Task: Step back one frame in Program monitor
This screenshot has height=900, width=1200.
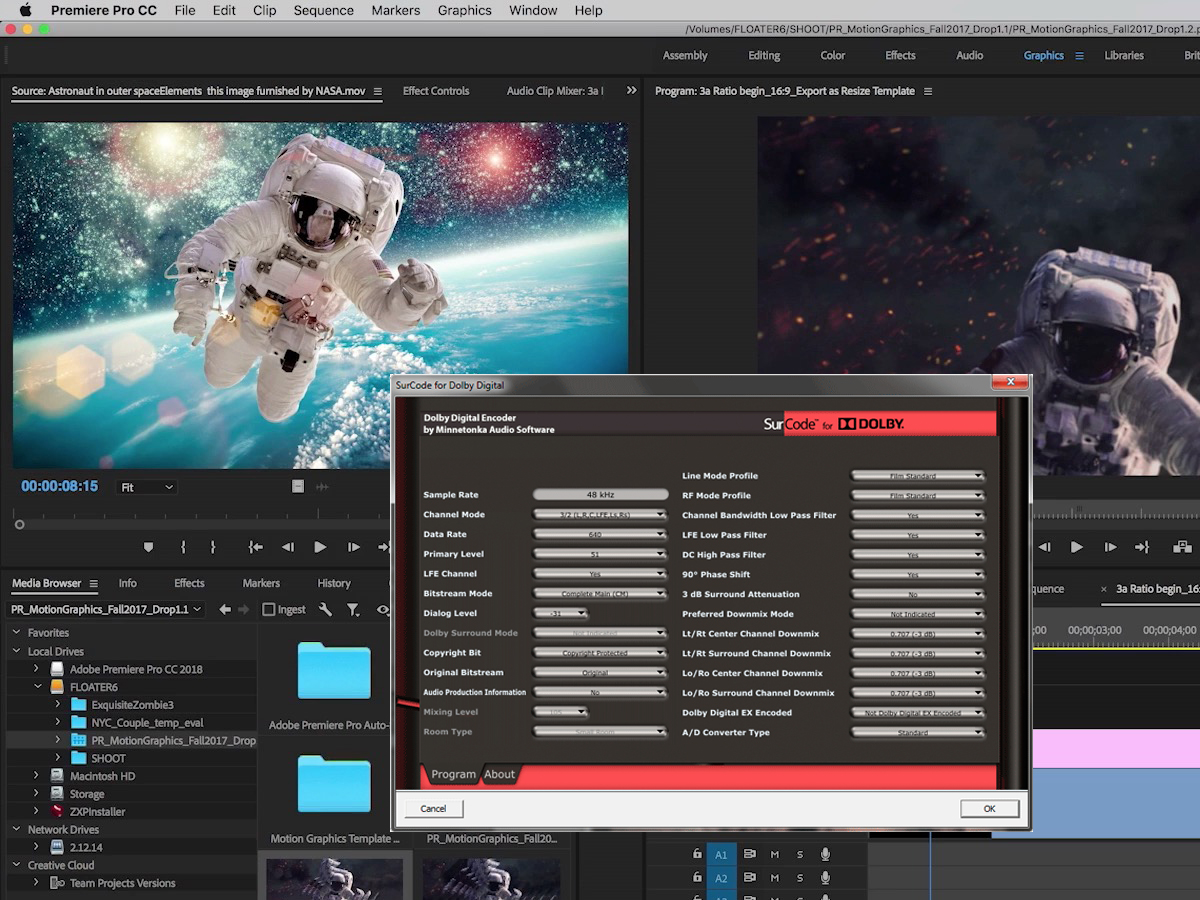Action: [1044, 547]
